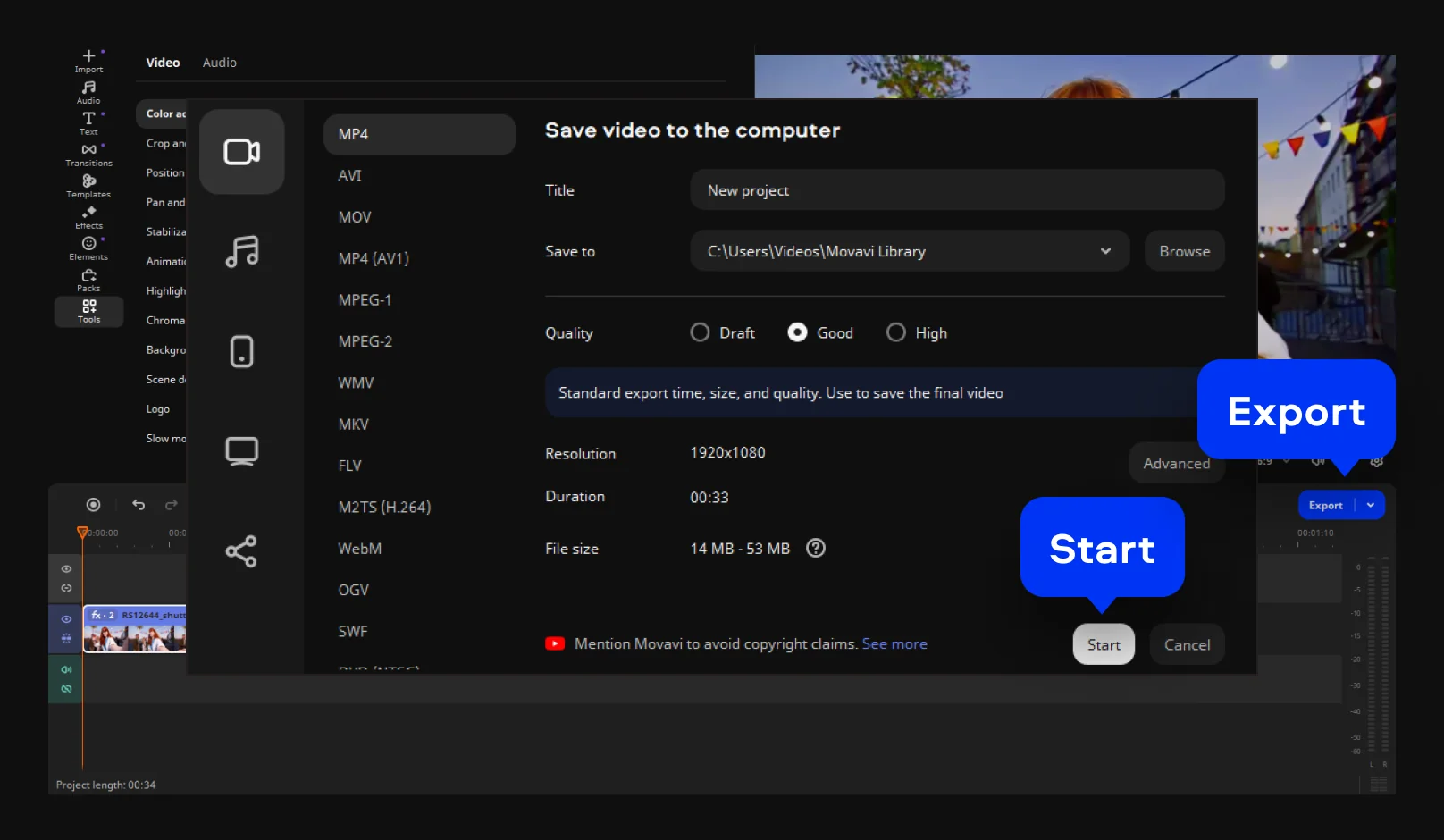Viewport: 1444px width, 840px height.
Task: Select the TV screen export category
Action: pyautogui.click(x=241, y=451)
